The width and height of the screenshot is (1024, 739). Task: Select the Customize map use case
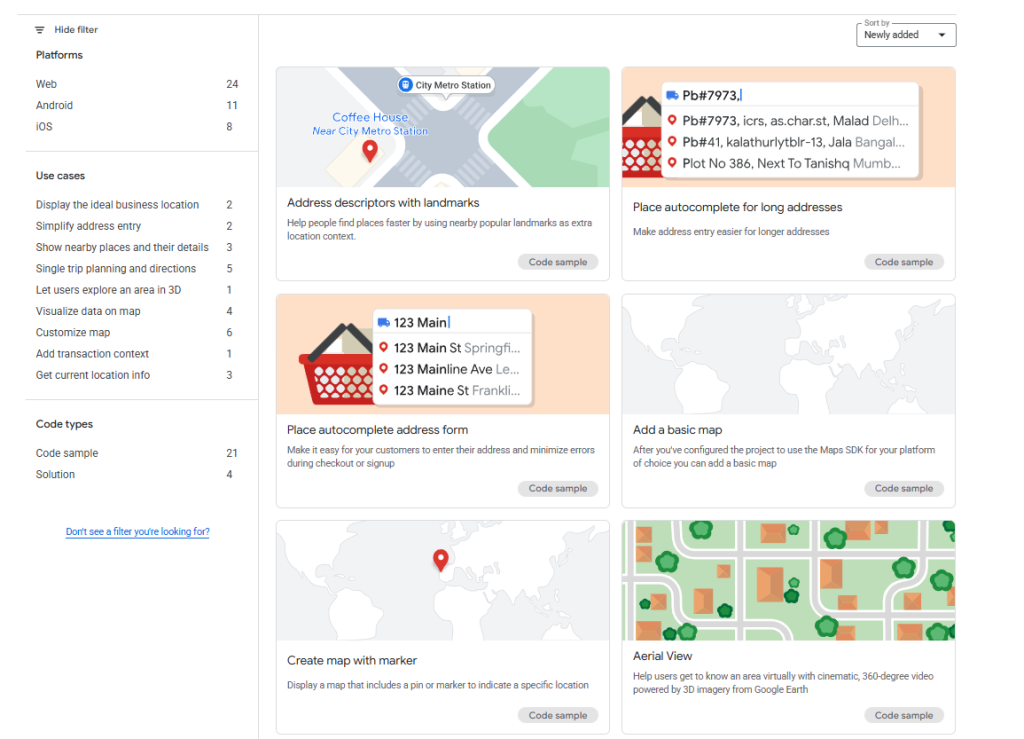73,333
